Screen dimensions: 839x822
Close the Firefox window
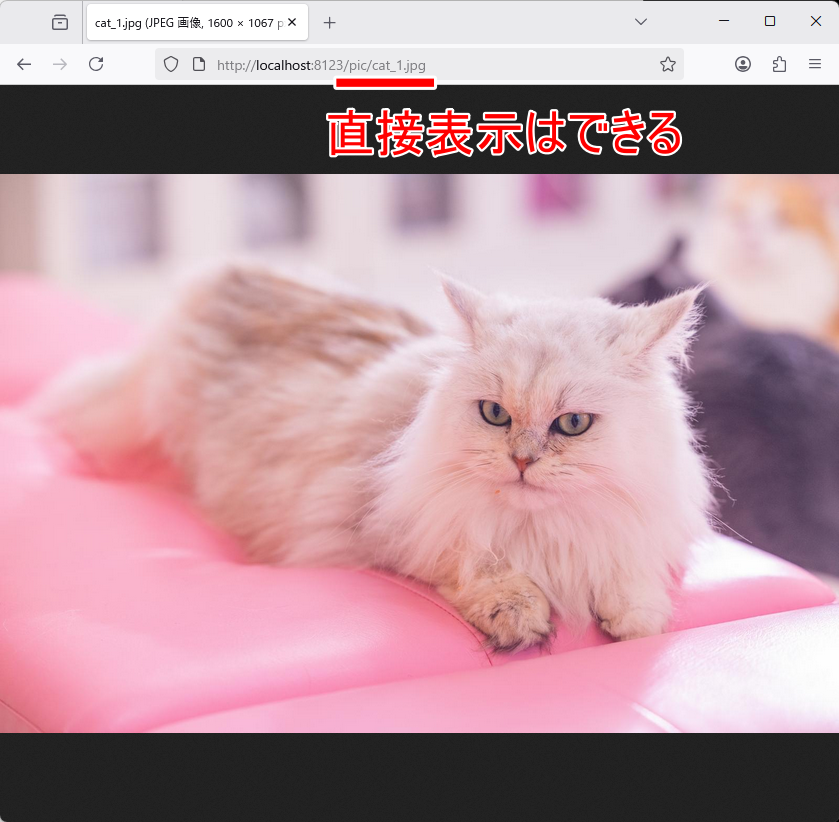pyautogui.click(x=815, y=21)
